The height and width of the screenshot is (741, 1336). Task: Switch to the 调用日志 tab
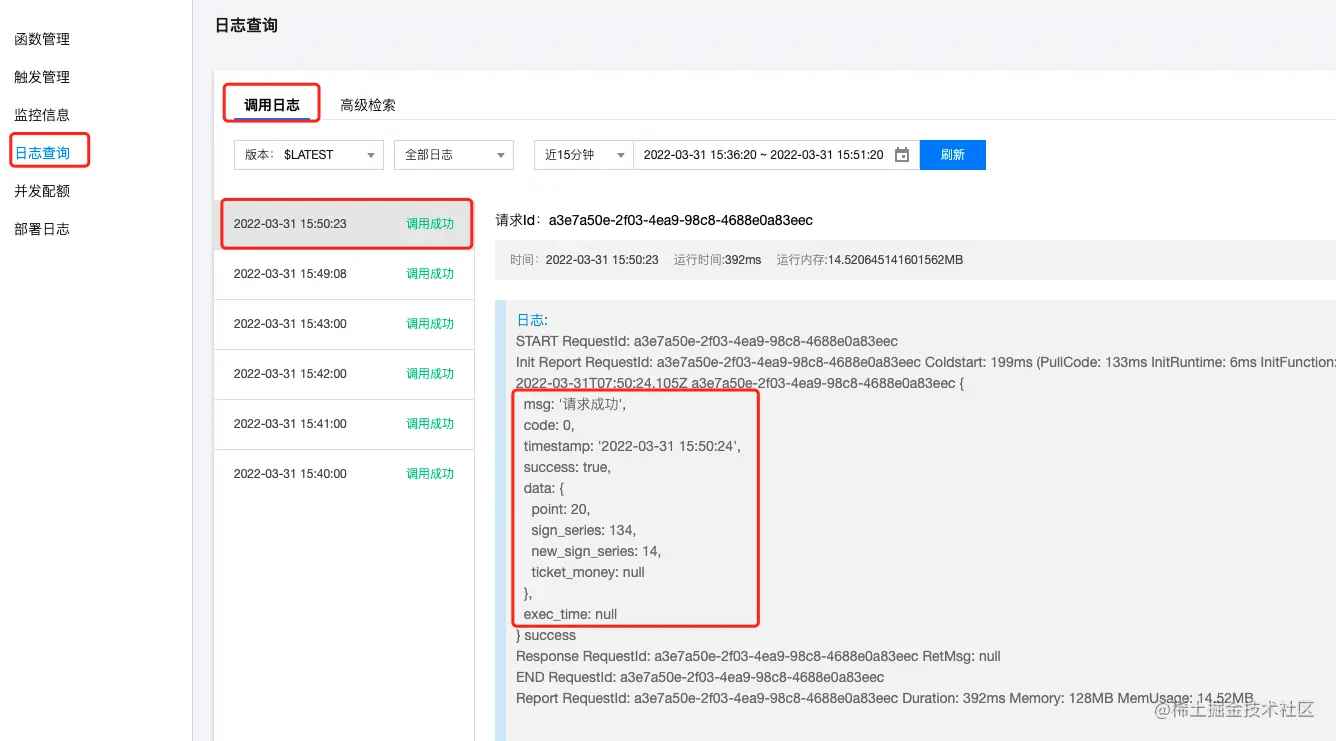coord(272,104)
